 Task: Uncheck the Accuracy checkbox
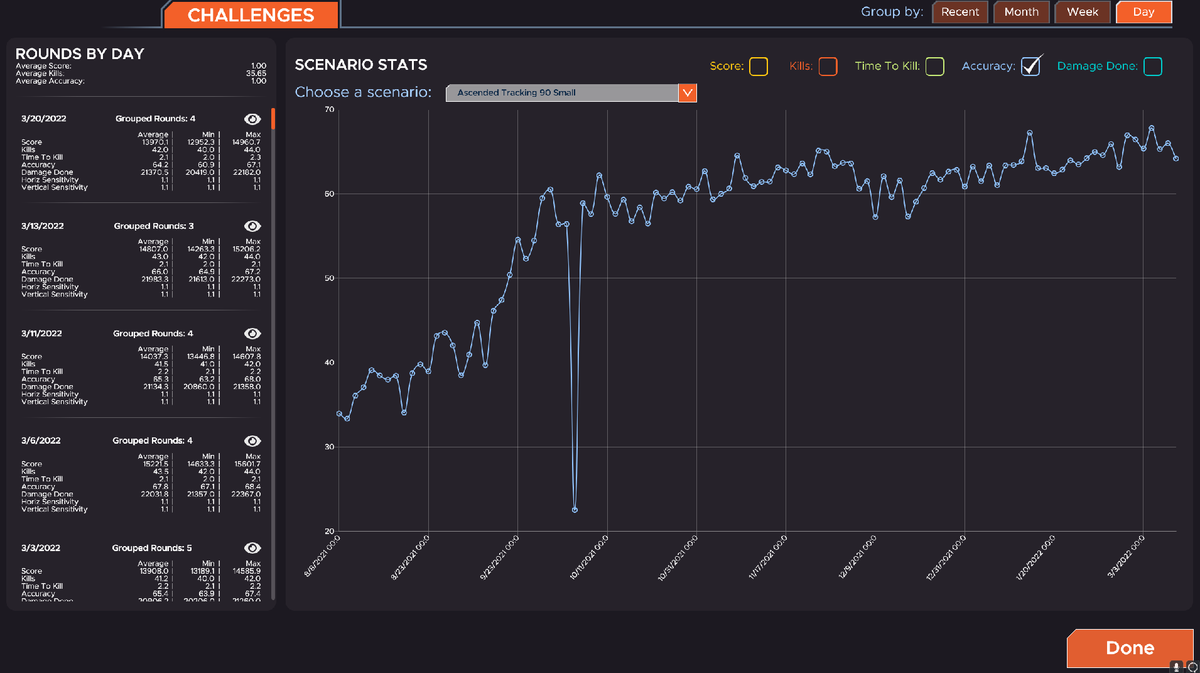(1031, 66)
